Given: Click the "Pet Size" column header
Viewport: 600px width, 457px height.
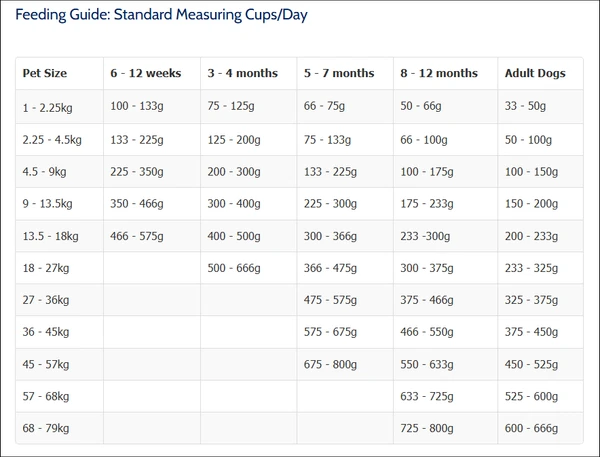Looking at the screenshot, I should [x=43, y=73].
